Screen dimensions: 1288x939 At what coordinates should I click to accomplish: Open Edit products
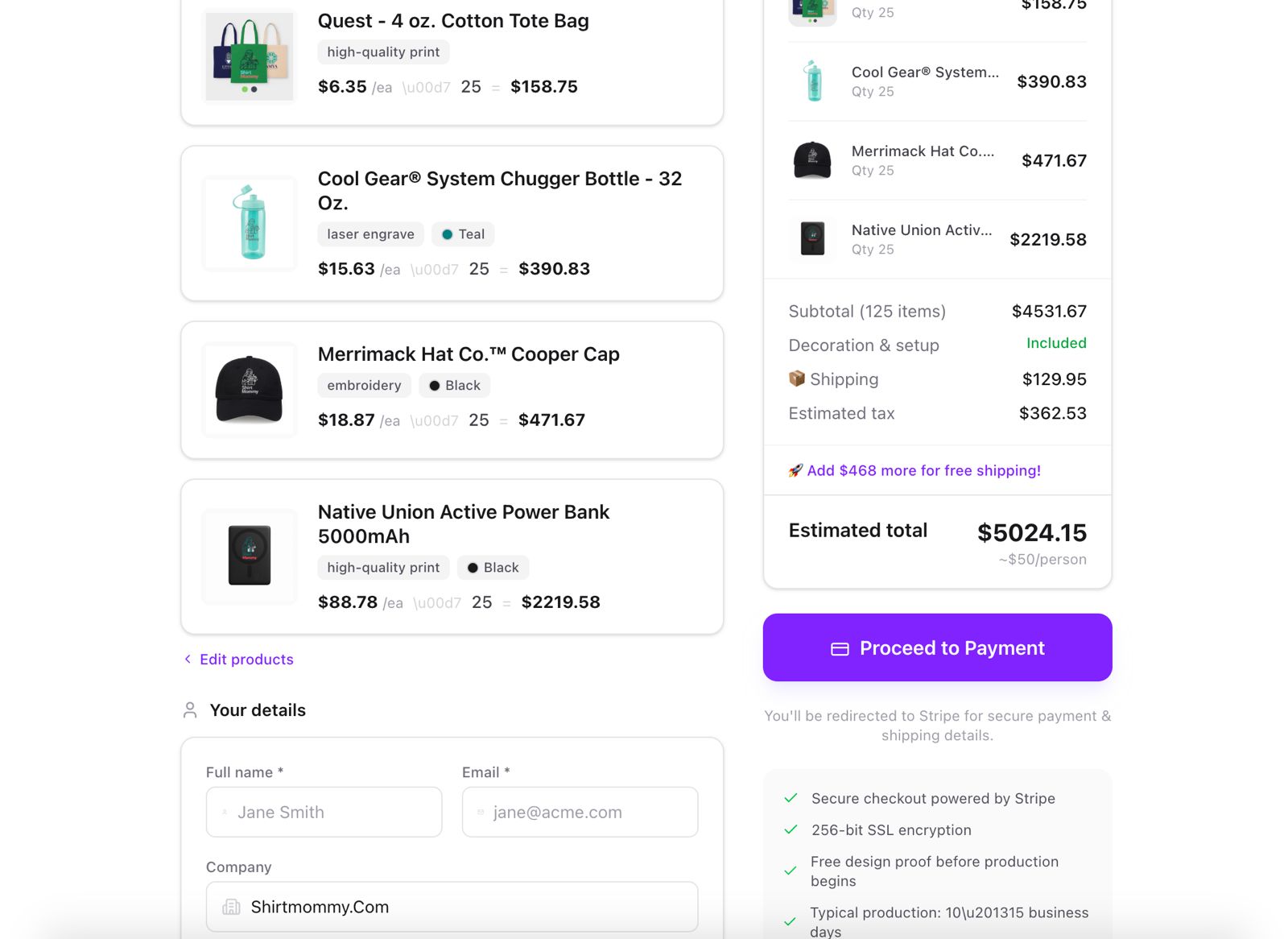[246, 660]
